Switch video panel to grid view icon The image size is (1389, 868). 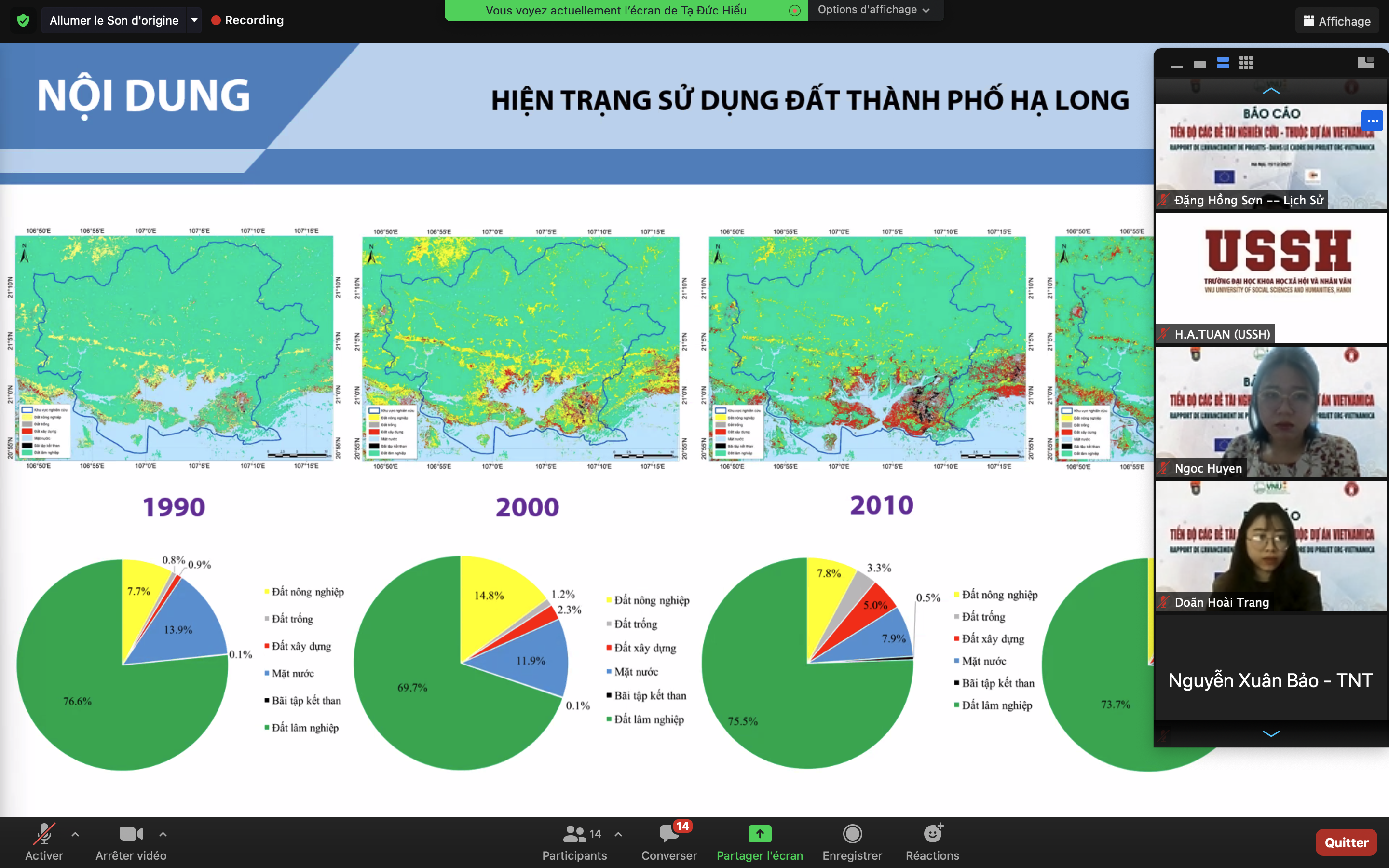point(1246,64)
